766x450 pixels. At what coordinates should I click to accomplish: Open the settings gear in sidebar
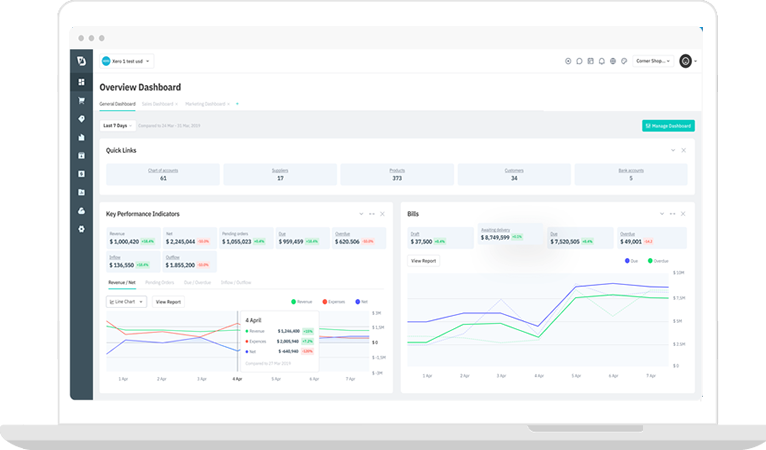coord(81,229)
